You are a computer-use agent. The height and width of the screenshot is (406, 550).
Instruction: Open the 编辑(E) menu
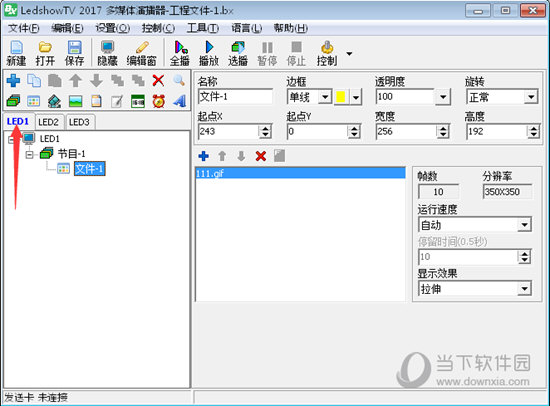pos(67,28)
